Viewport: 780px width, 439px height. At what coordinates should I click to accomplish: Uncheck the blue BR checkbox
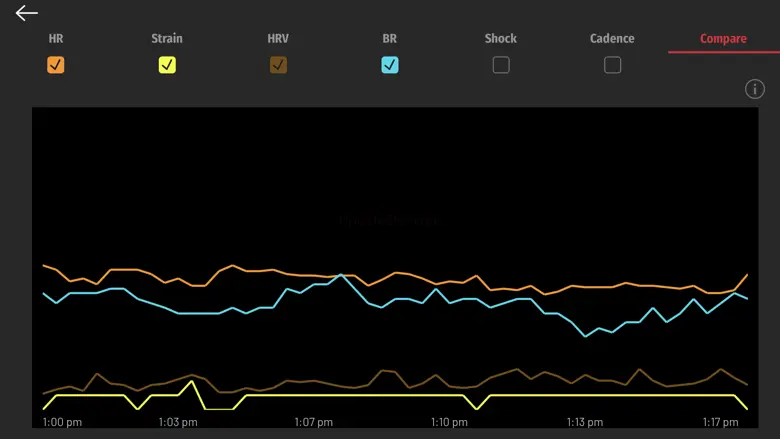[x=390, y=65]
